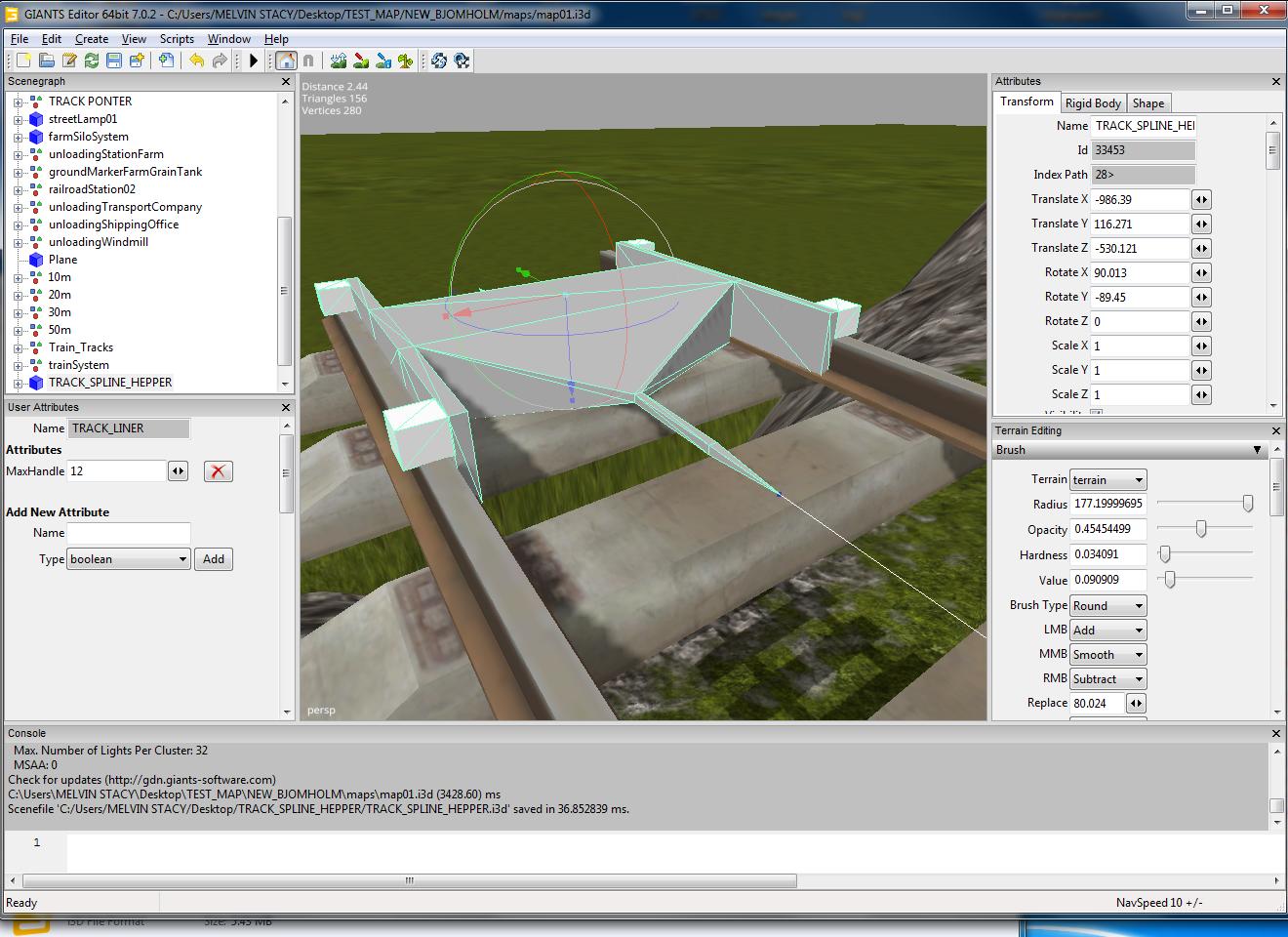Click the New scene toolbar icon
Screen dimensions: 1288x937
[x=23, y=61]
